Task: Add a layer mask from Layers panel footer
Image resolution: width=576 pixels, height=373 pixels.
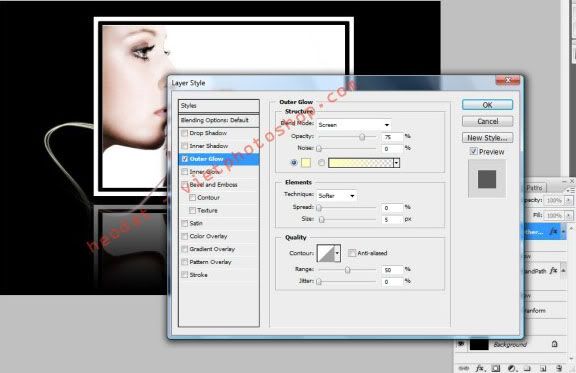Action: tap(496, 368)
